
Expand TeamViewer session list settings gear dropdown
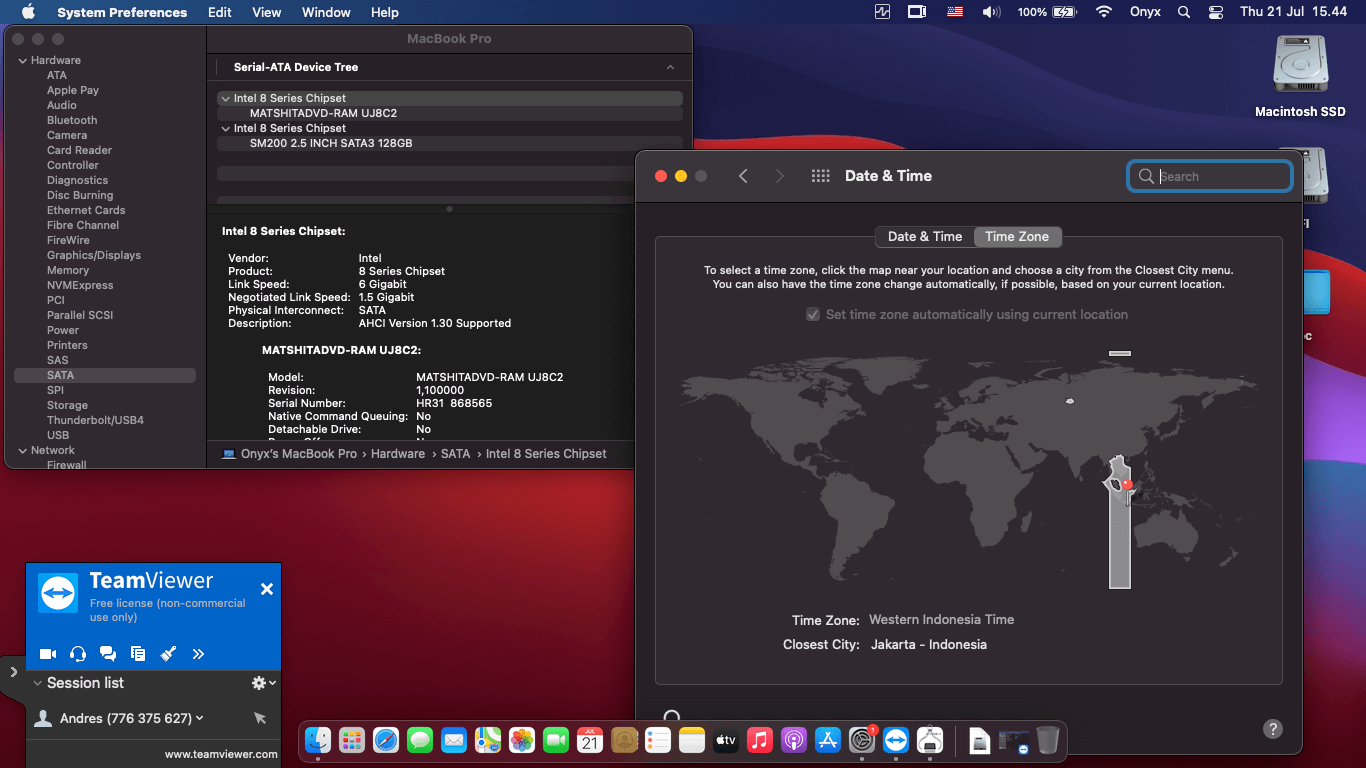pos(263,683)
